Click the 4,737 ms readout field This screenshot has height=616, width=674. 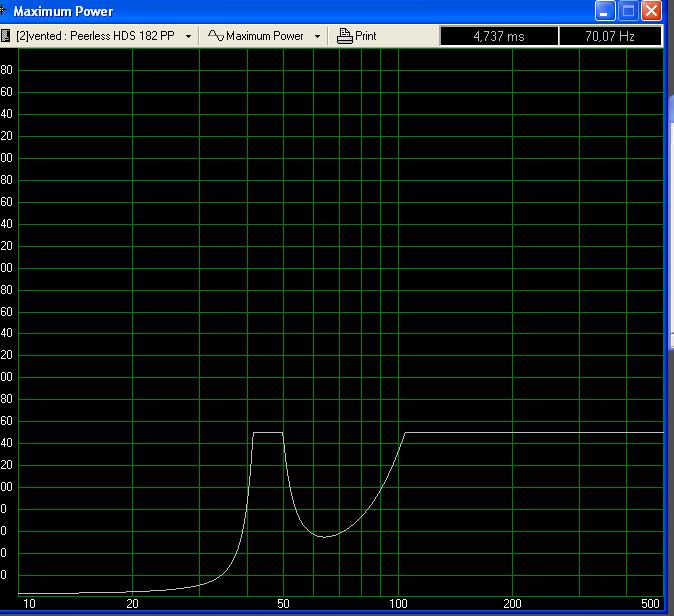[498, 36]
